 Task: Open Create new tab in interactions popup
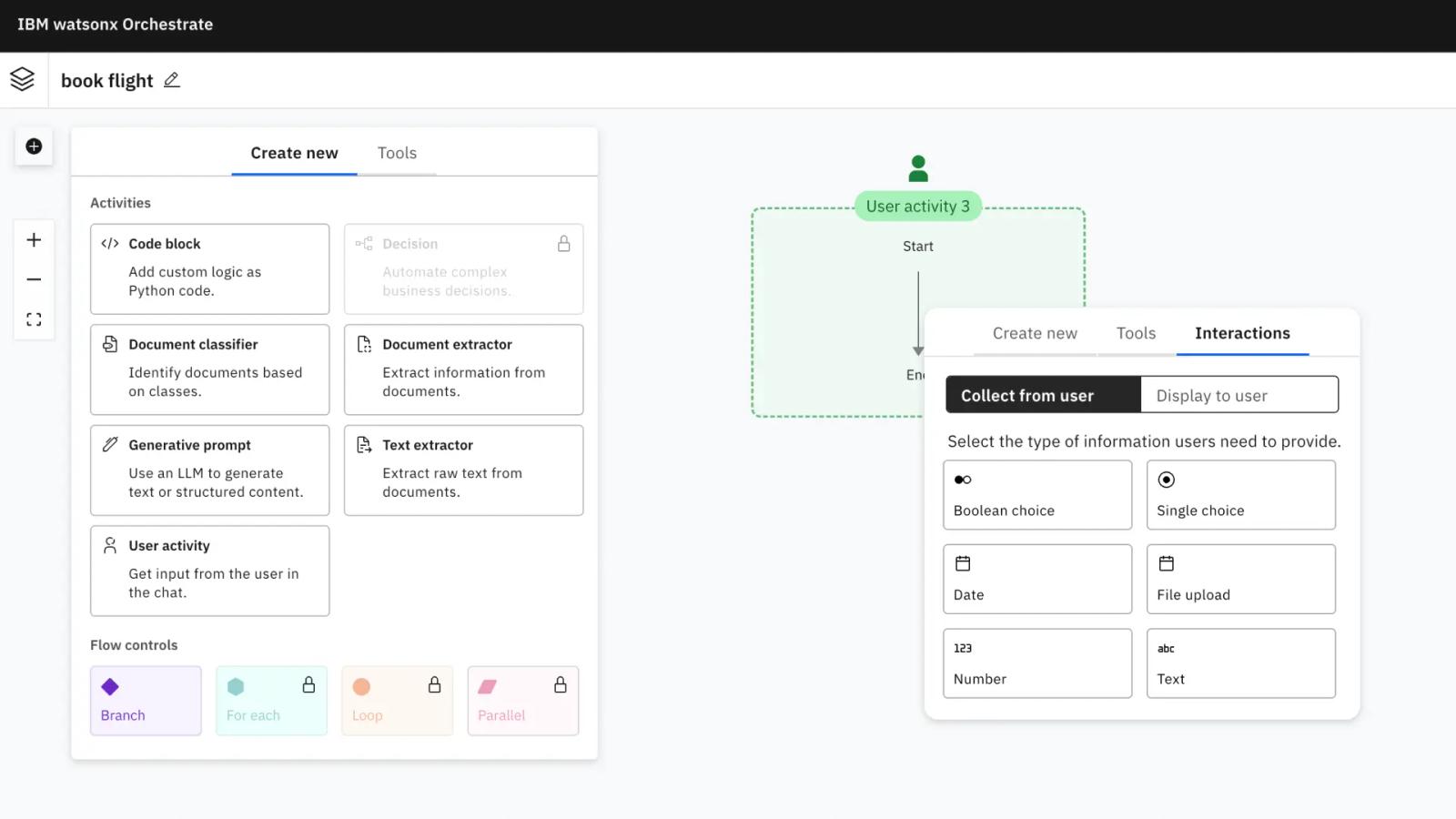tap(1035, 333)
